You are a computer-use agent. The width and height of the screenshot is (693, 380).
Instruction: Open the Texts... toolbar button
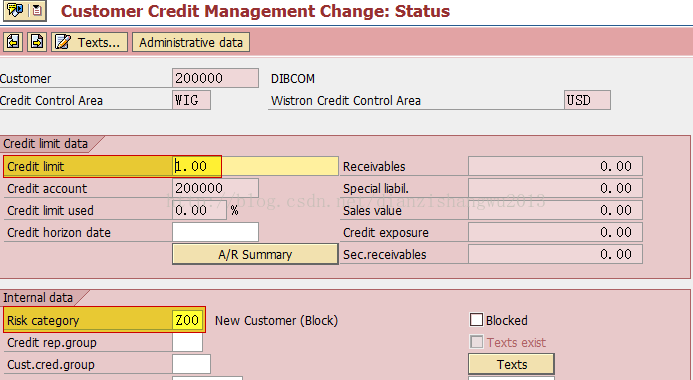pos(90,42)
